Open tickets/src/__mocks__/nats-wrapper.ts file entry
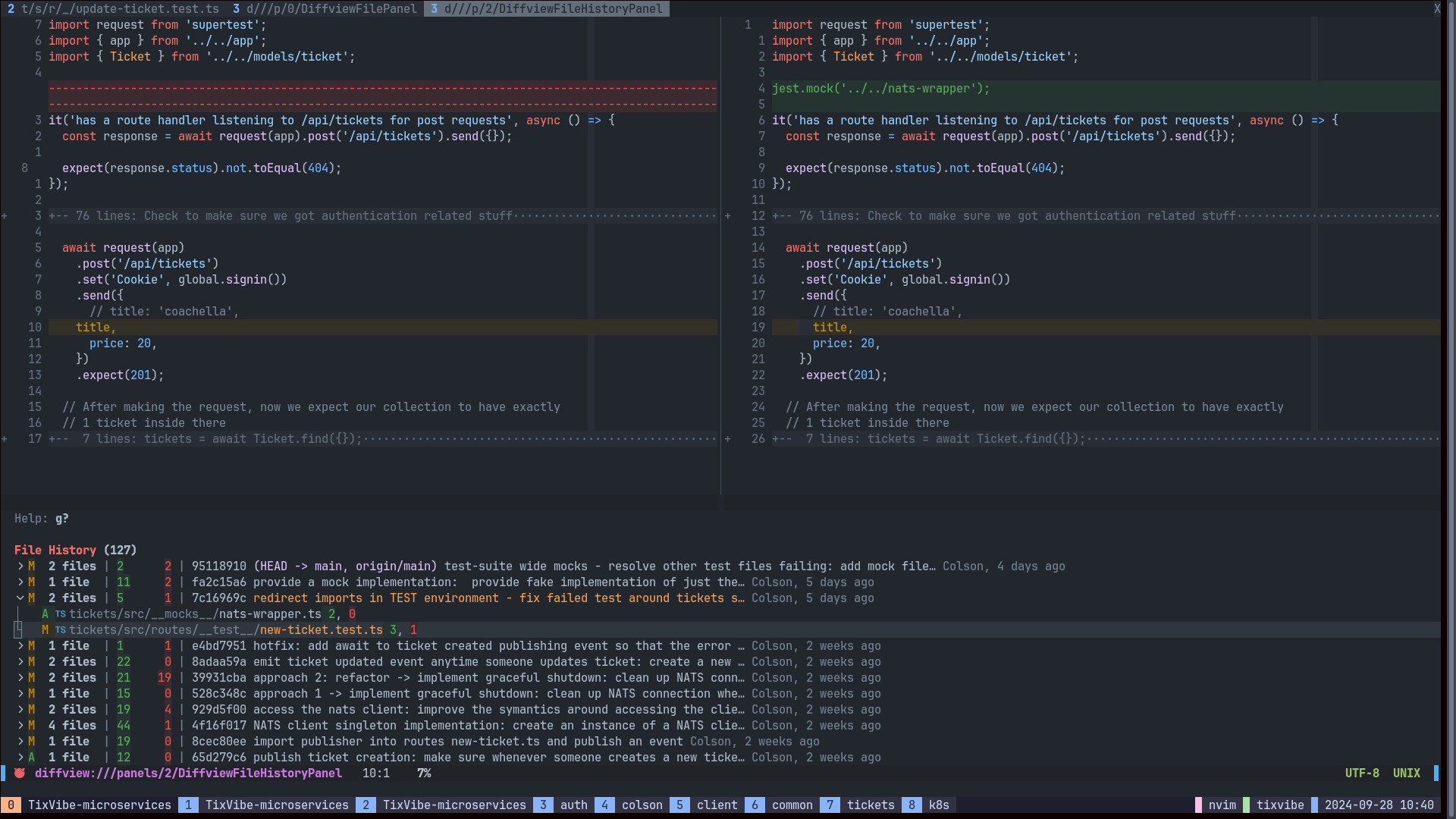This screenshot has height=819, width=1456. click(195, 614)
